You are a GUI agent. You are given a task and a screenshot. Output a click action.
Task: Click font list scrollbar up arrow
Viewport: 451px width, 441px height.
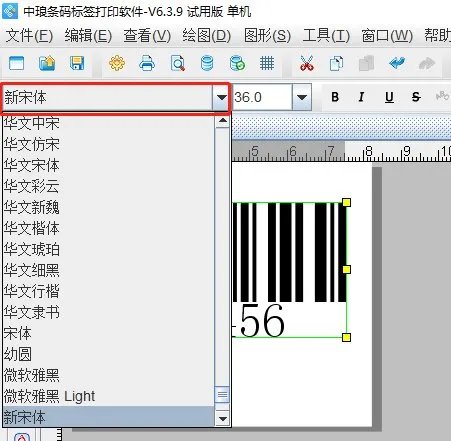[x=222, y=121]
